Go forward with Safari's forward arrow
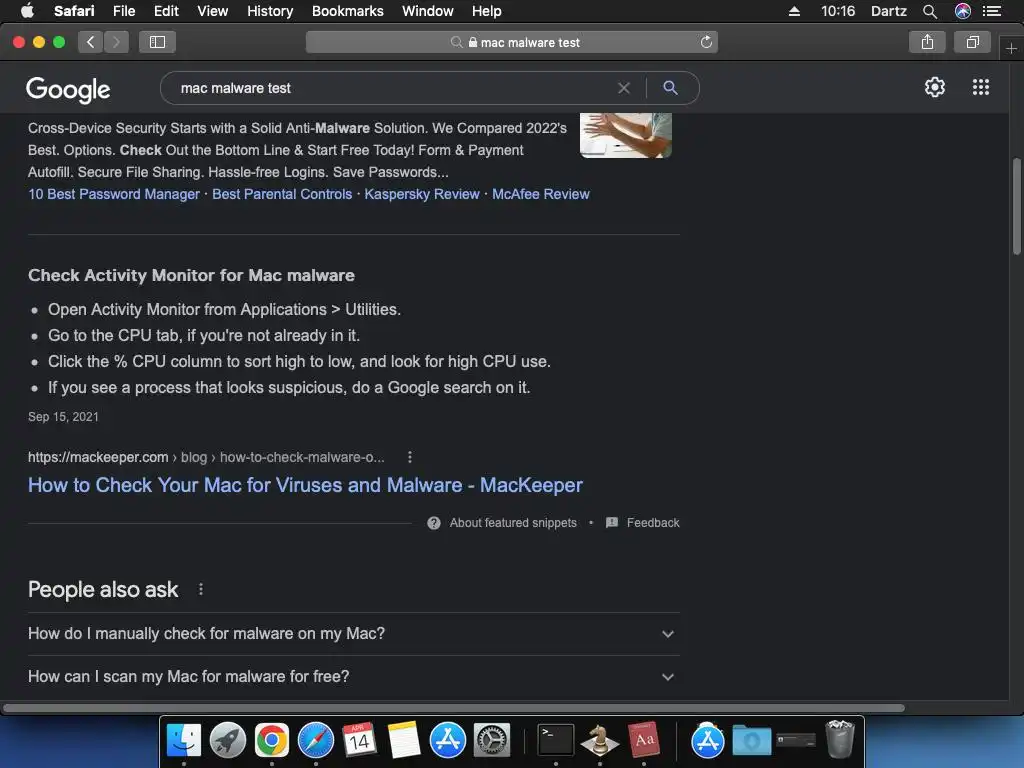 click(x=116, y=42)
